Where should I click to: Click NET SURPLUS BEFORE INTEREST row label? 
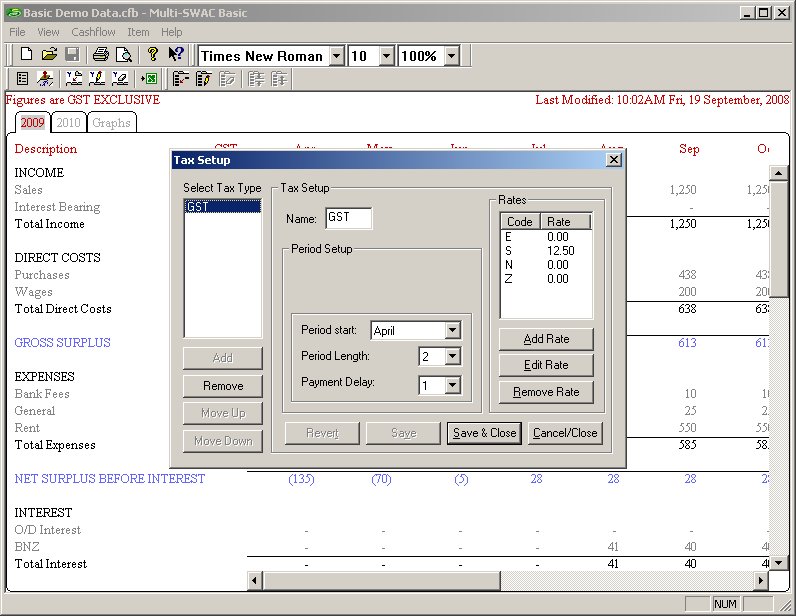tap(110, 479)
